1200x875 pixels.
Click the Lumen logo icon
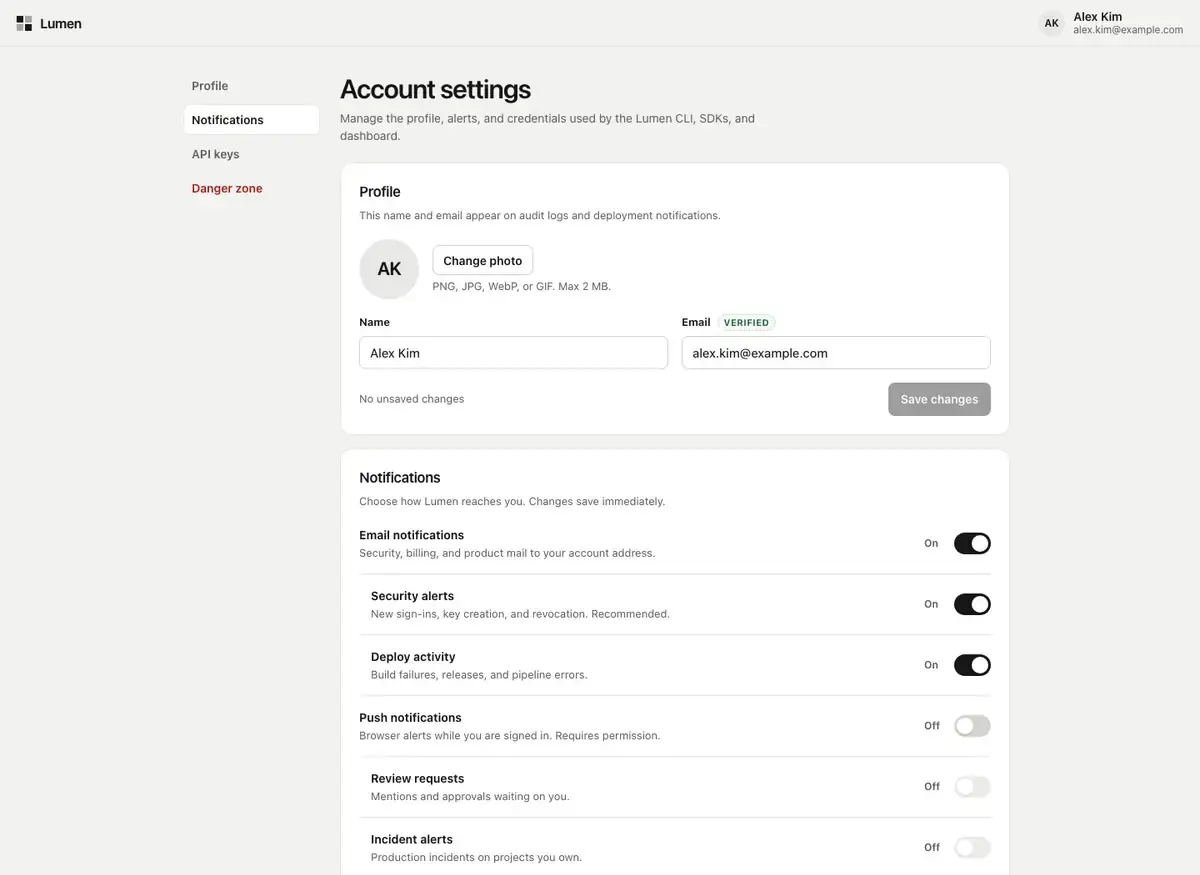24,23
